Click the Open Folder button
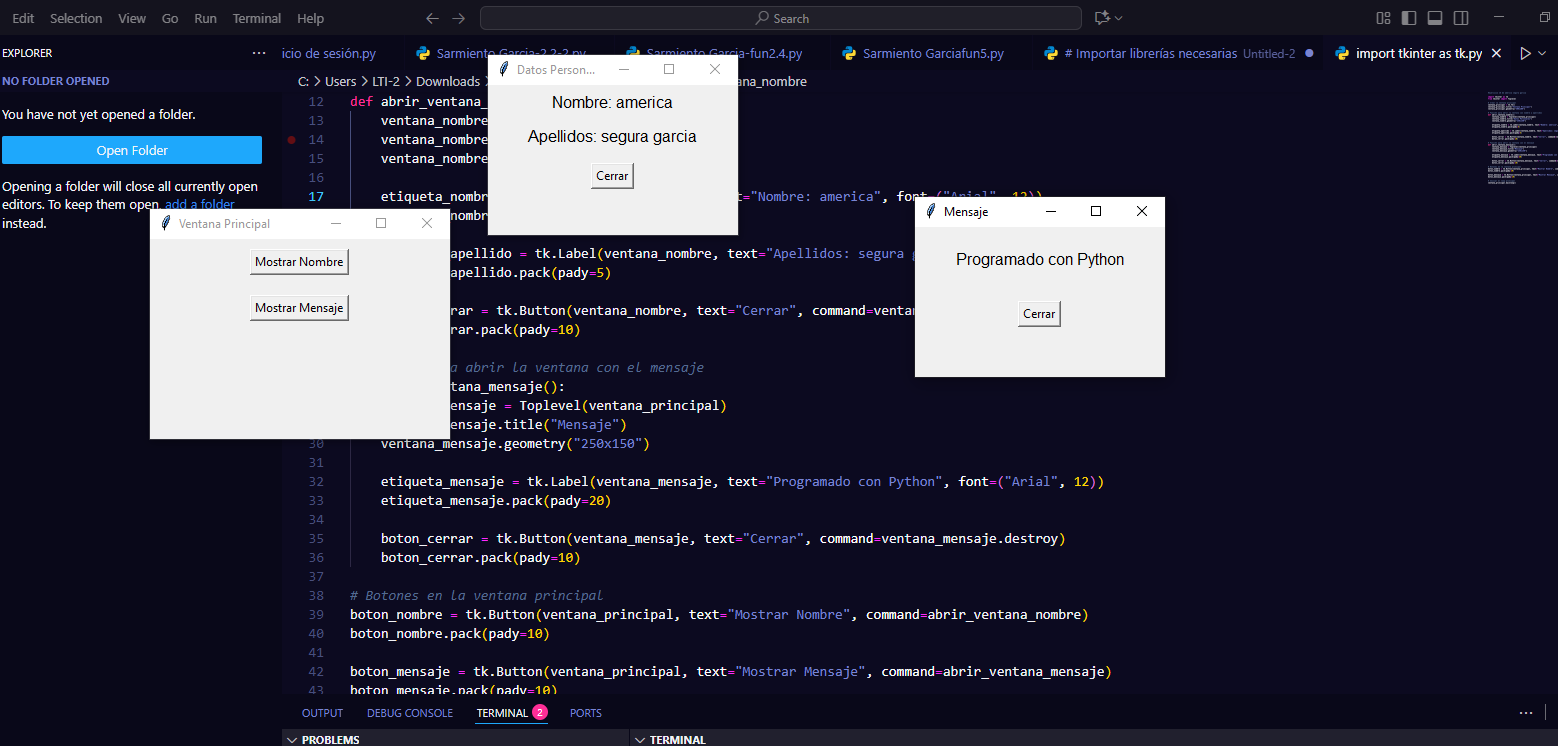The image size is (1558, 746). [x=132, y=150]
